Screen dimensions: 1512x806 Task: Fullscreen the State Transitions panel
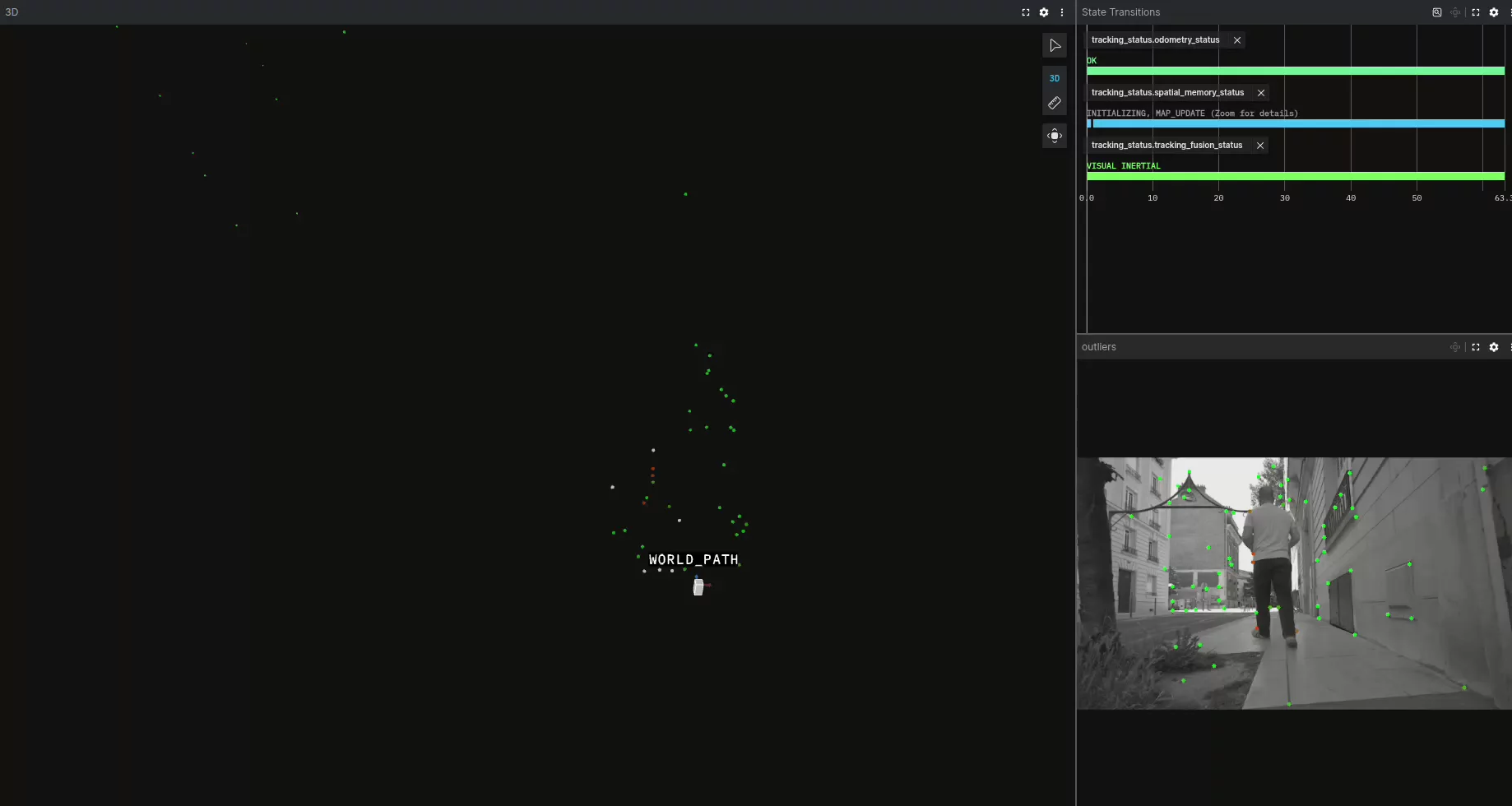(x=1475, y=12)
